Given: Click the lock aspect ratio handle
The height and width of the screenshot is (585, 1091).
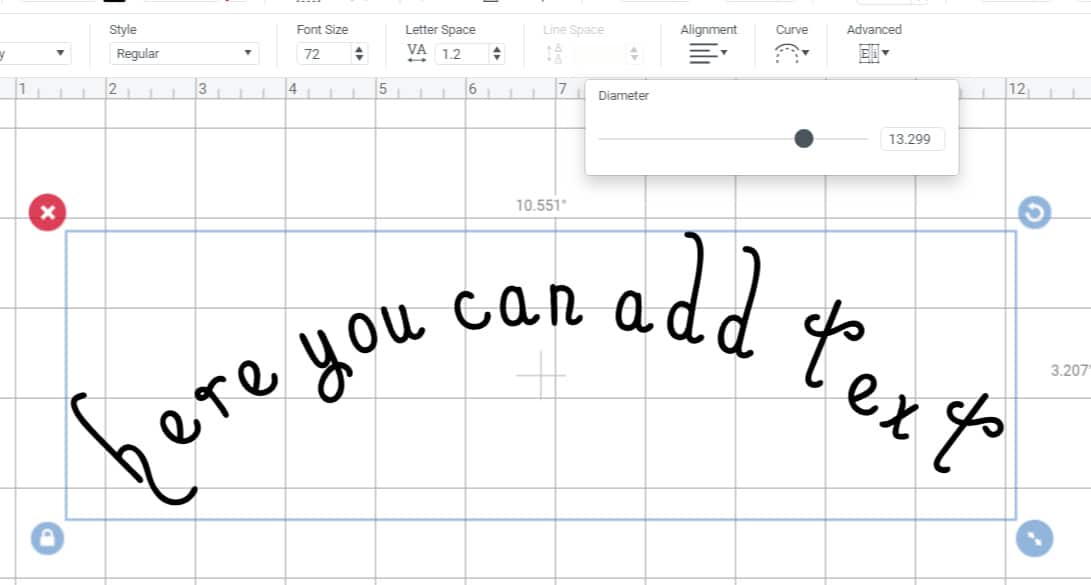Looking at the screenshot, I should click(x=47, y=538).
